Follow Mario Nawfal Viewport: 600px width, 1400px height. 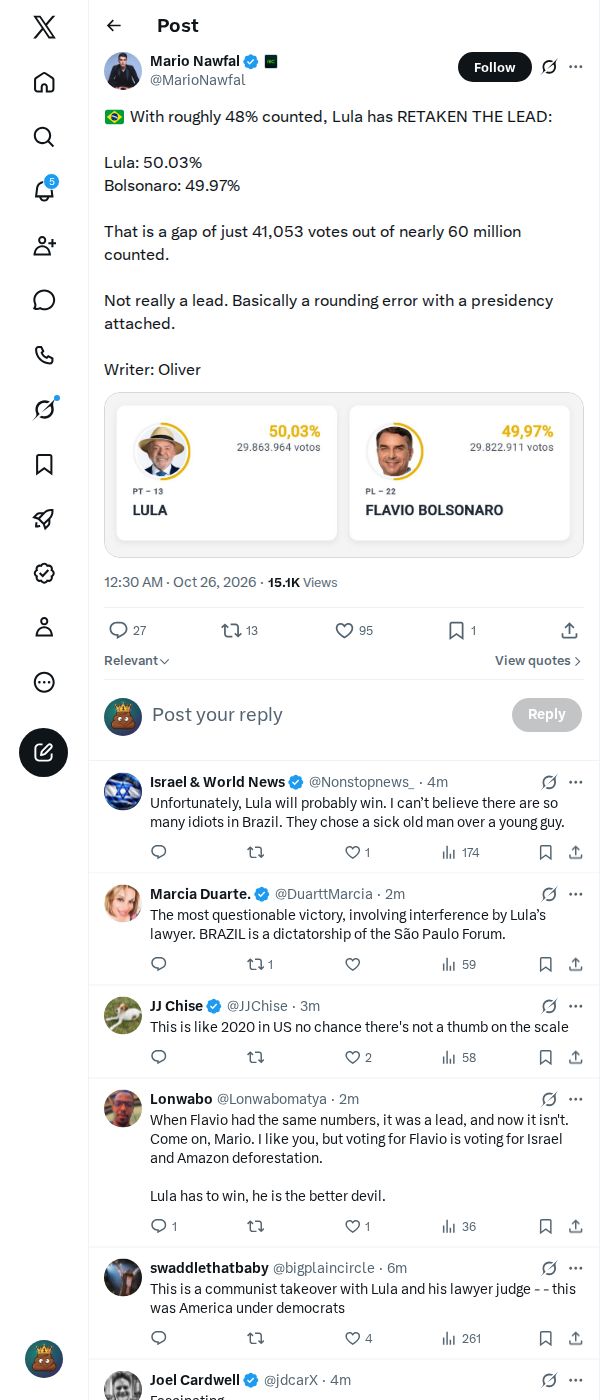pyautogui.click(x=494, y=67)
